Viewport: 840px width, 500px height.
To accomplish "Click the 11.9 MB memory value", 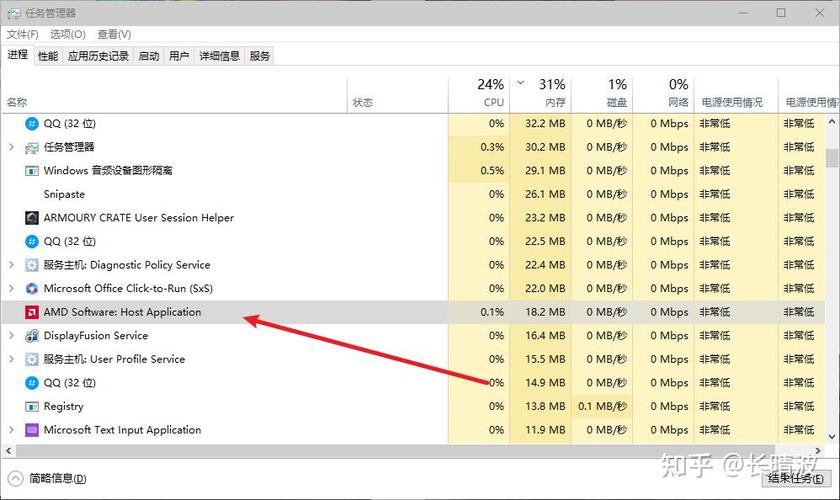I will click(x=545, y=430).
